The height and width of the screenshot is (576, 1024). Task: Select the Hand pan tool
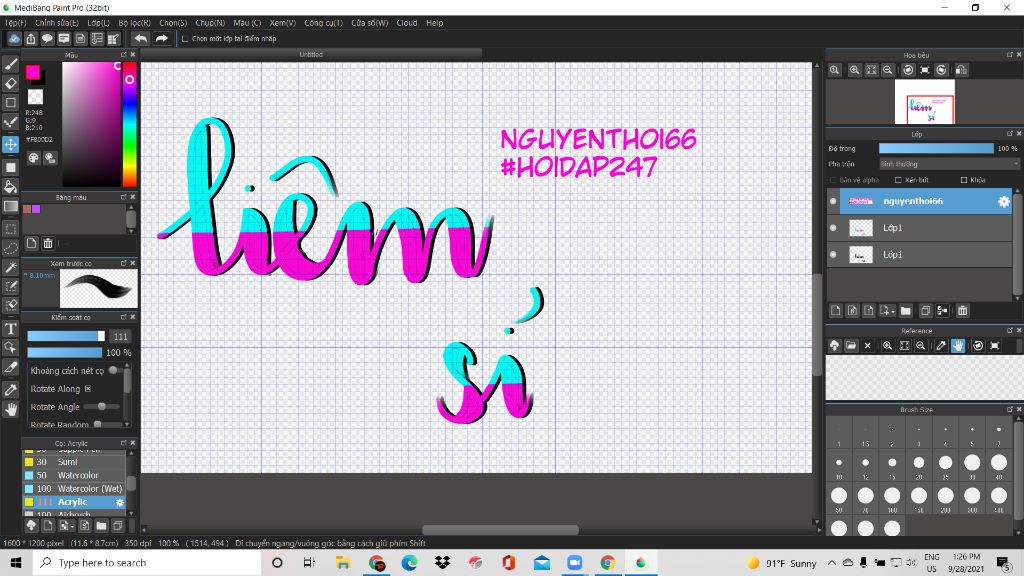coord(10,409)
